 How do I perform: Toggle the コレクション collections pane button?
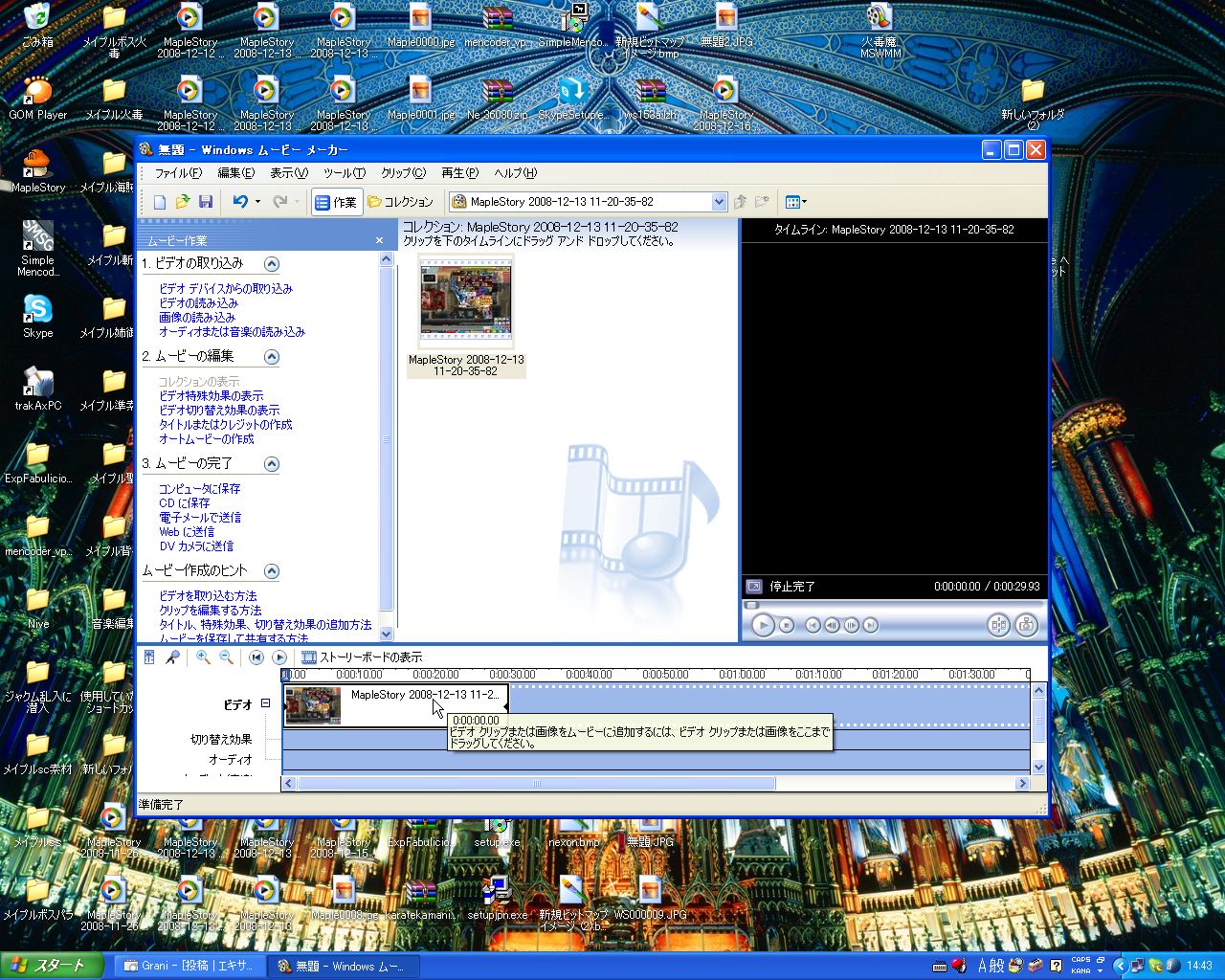point(400,202)
